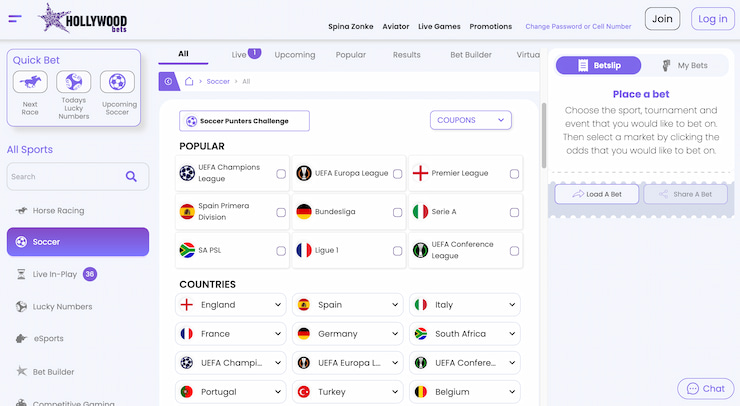Switch to the Popular tab
The height and width of the screenshot is (406, 740).
[351, 55]
